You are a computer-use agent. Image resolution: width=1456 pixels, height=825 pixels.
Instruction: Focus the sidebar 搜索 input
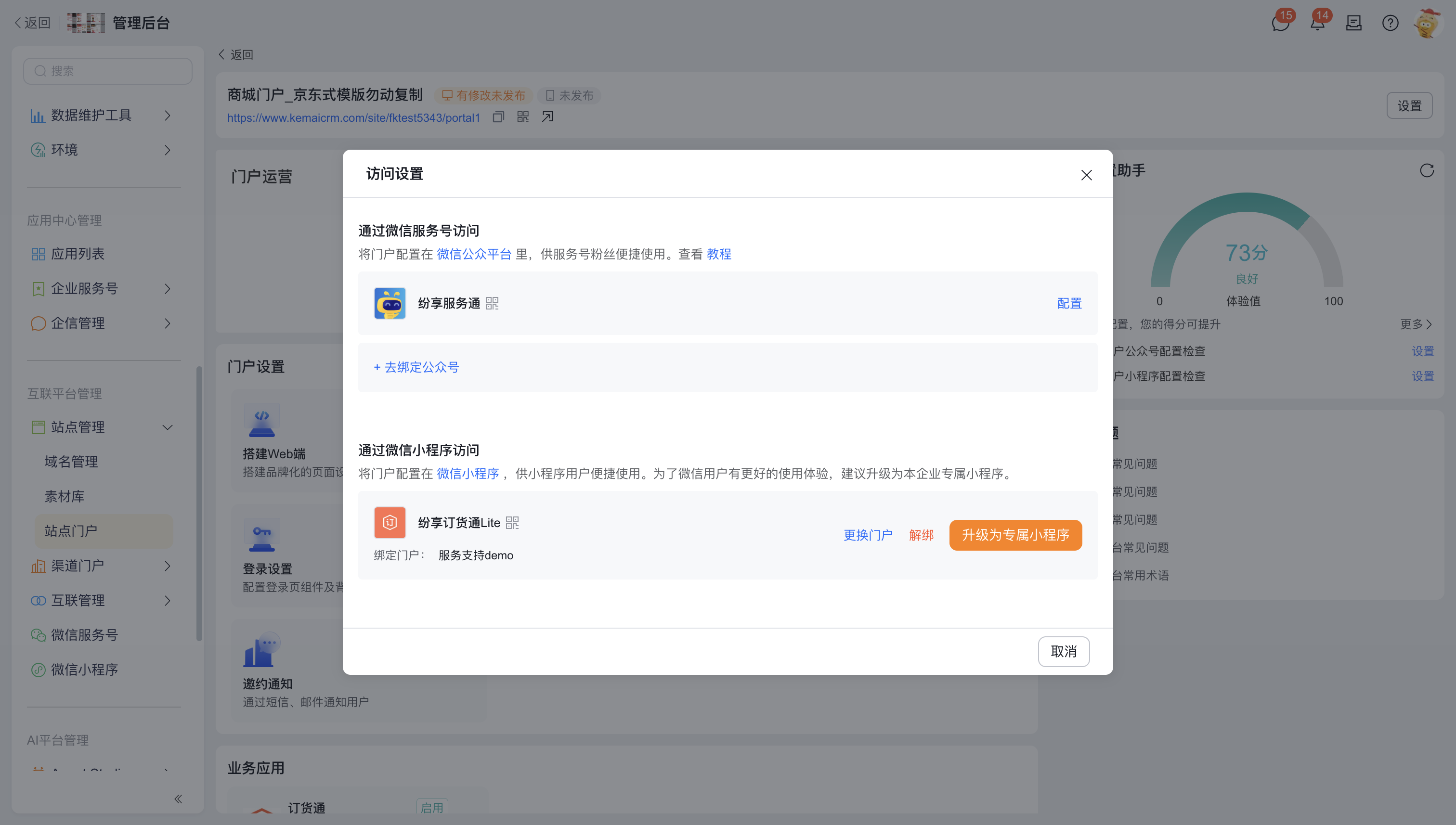[x=108, y=71]
